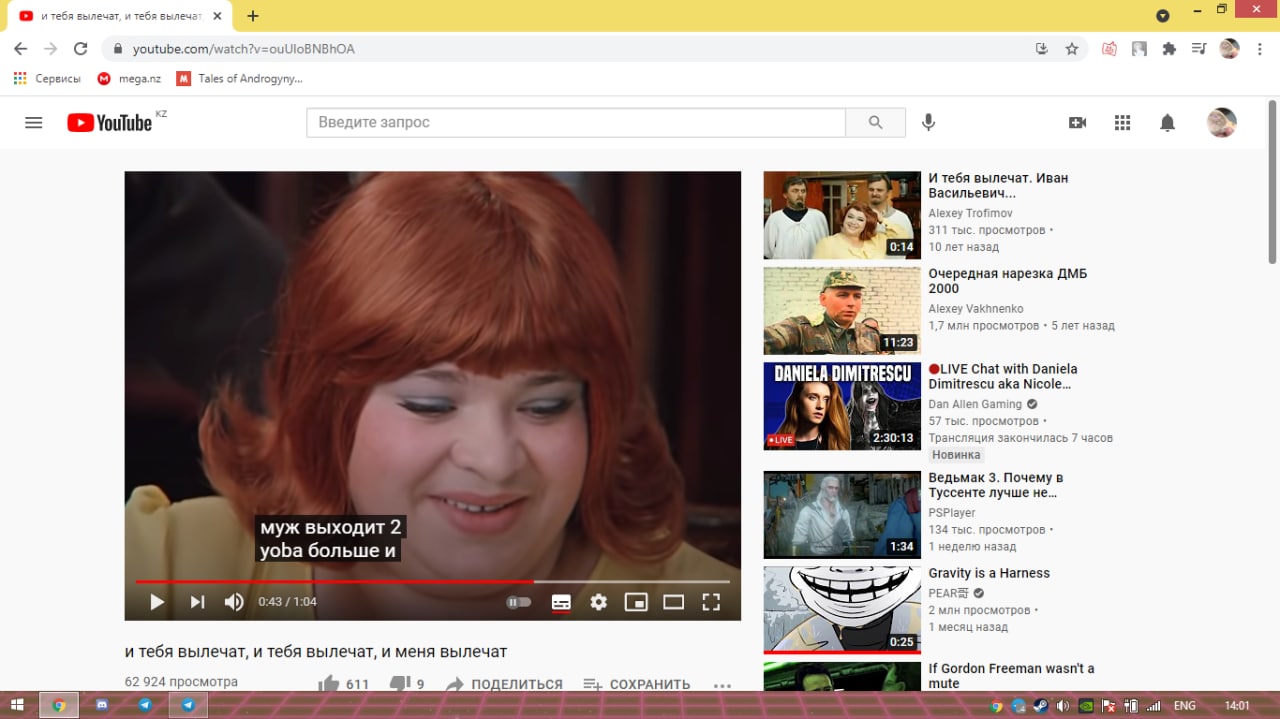
Task: Open thumbnail of Иван Васильевич video
Action: 842,215
